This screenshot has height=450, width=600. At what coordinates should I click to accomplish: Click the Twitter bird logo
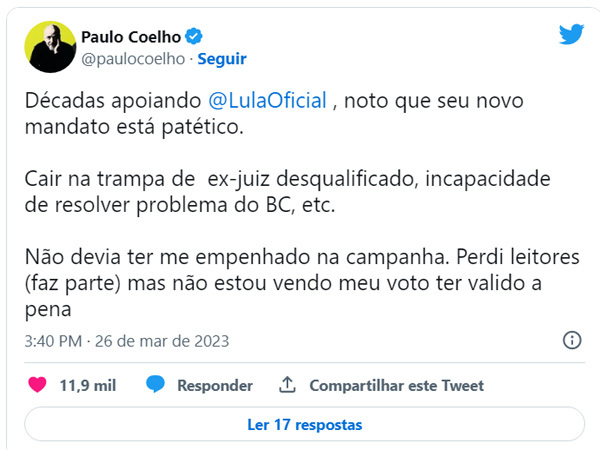pos(571,34)
